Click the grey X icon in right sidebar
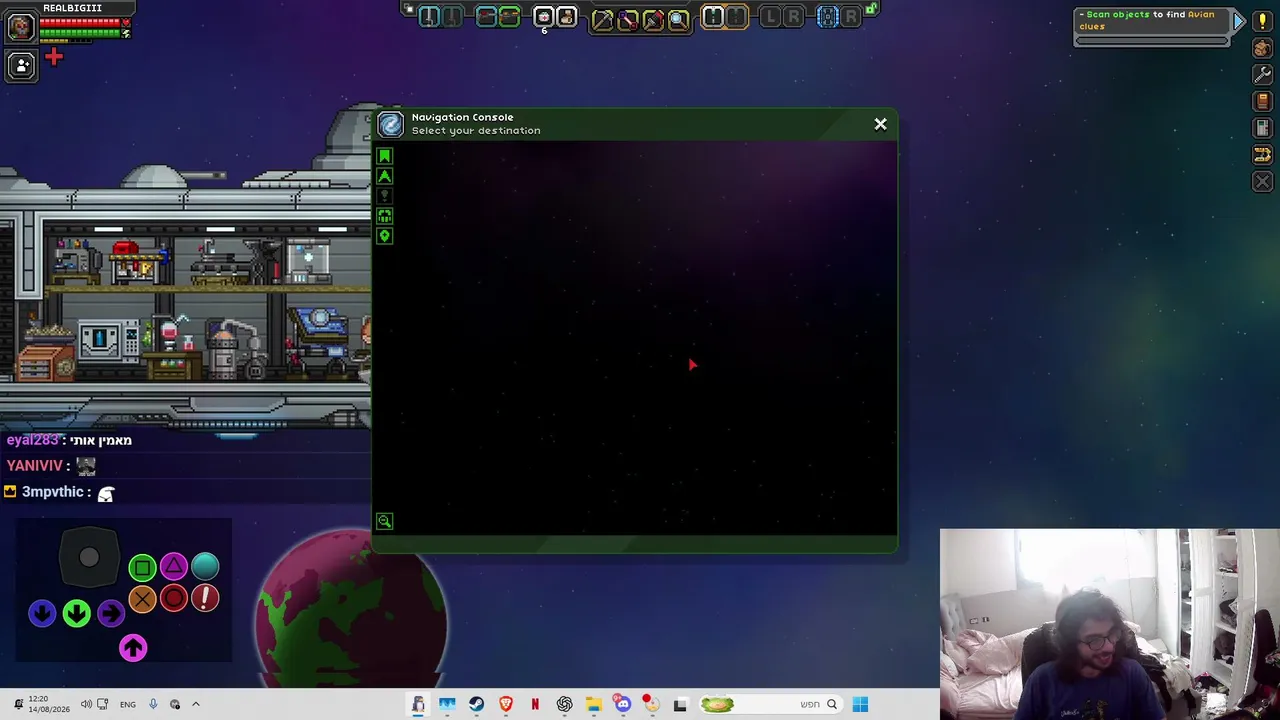Screen dimensions: 1280x720 point(1262,182)
